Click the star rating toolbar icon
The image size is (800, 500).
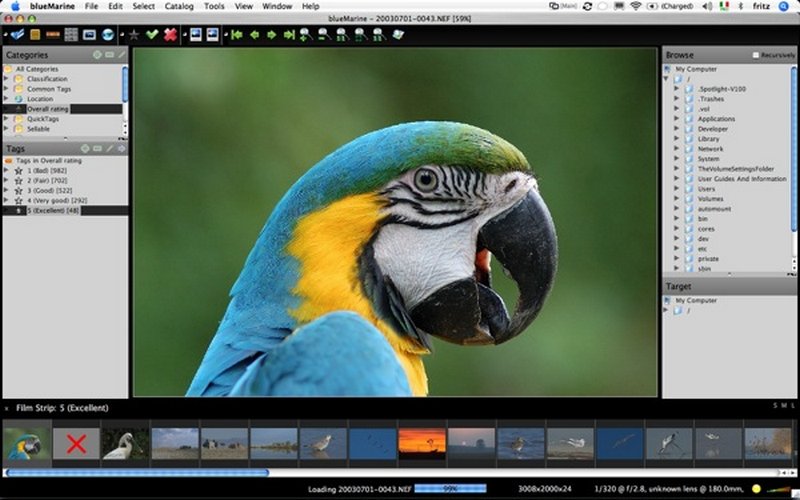[134, 34]
